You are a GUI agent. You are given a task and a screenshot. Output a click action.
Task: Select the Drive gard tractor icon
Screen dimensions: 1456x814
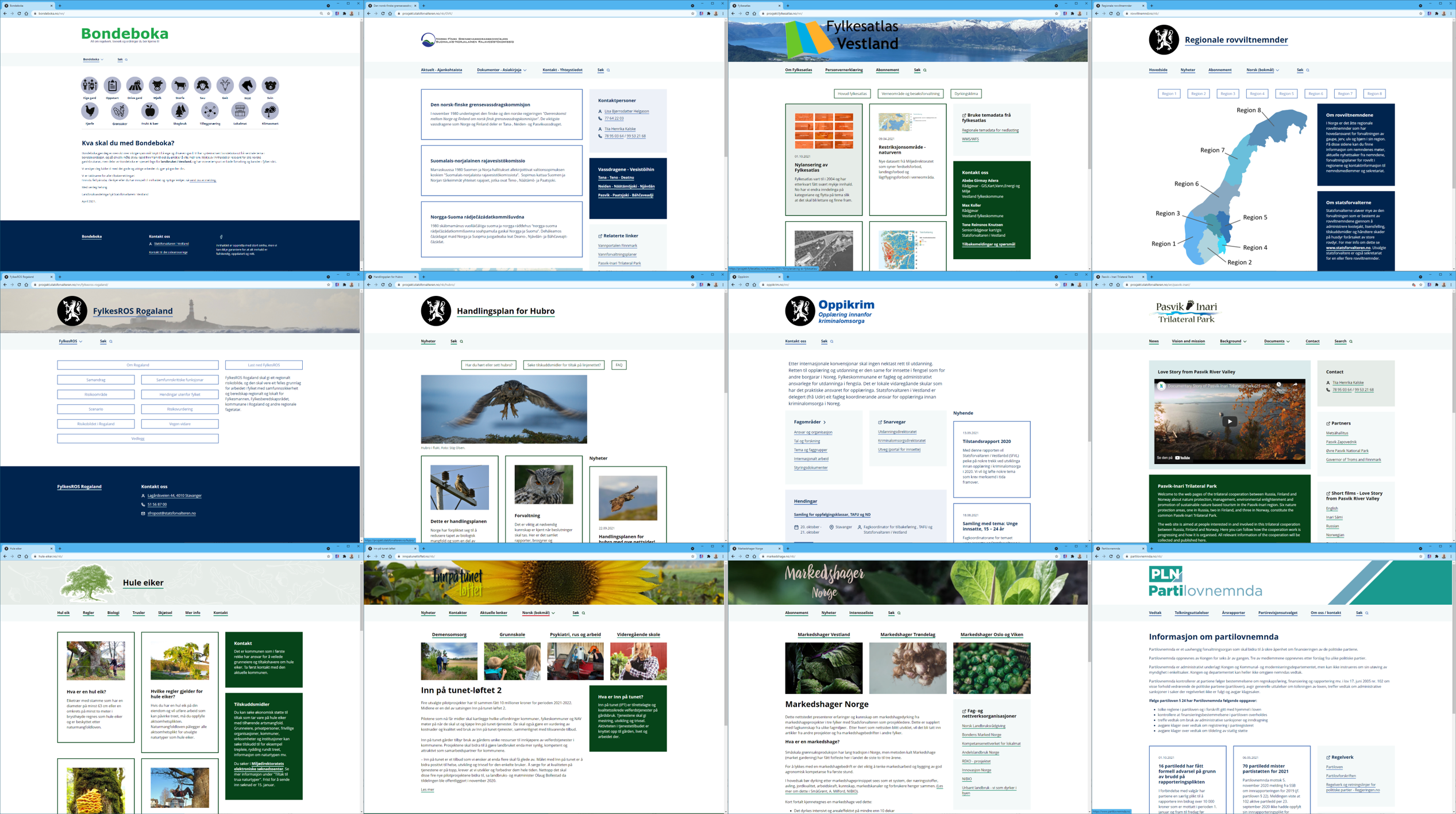pos(134,86)
